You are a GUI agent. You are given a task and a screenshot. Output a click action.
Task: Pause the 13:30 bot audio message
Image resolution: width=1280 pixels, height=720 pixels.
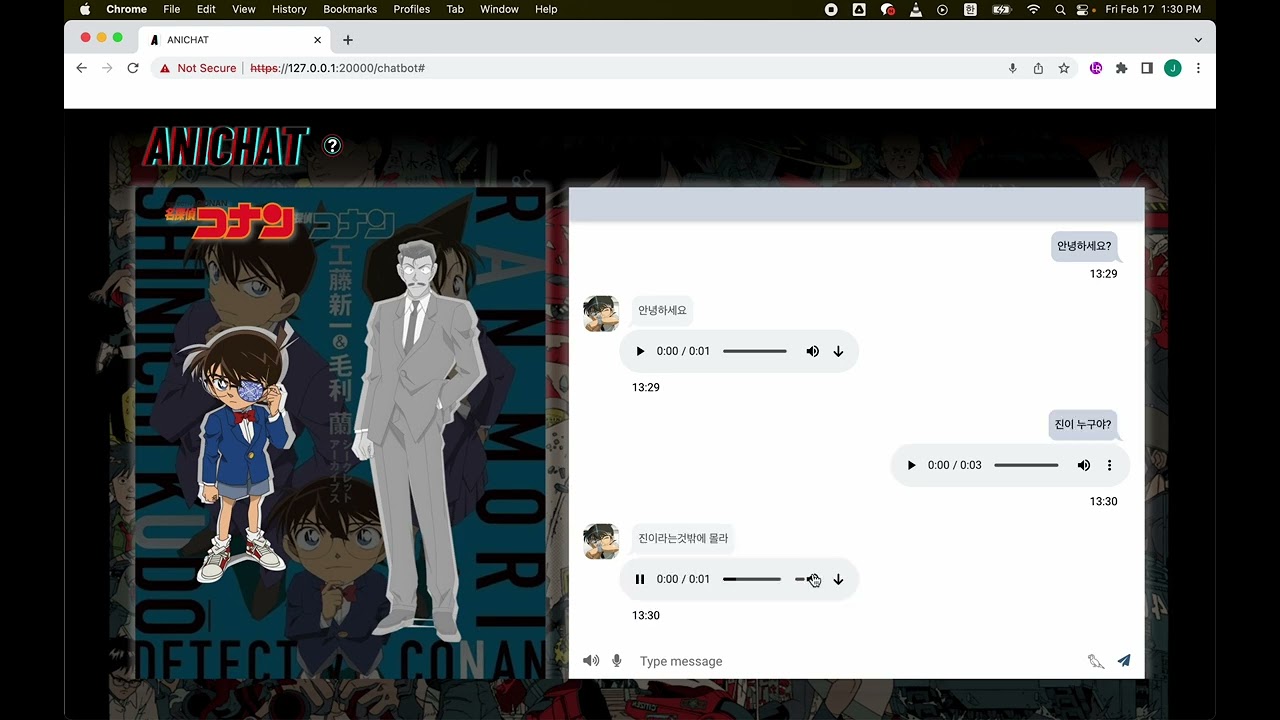point(640,579)
